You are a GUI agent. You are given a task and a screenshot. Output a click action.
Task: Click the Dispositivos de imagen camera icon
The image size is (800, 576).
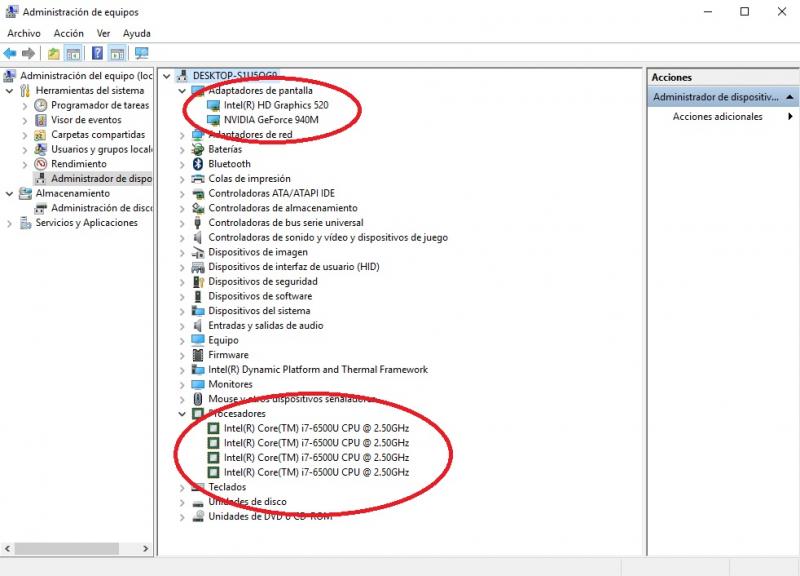coord(198,252)
